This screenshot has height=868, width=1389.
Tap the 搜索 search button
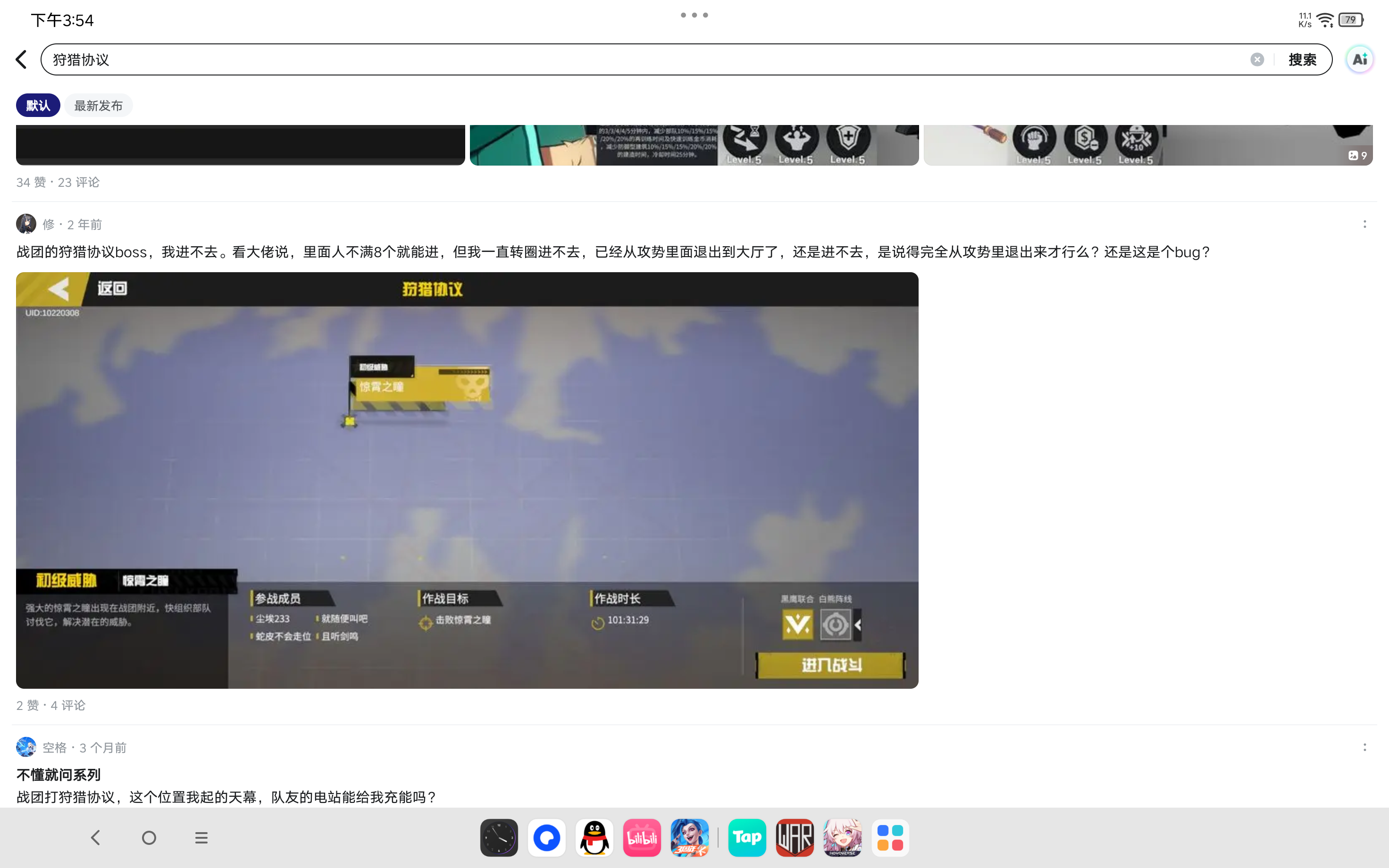(1302, 60)
